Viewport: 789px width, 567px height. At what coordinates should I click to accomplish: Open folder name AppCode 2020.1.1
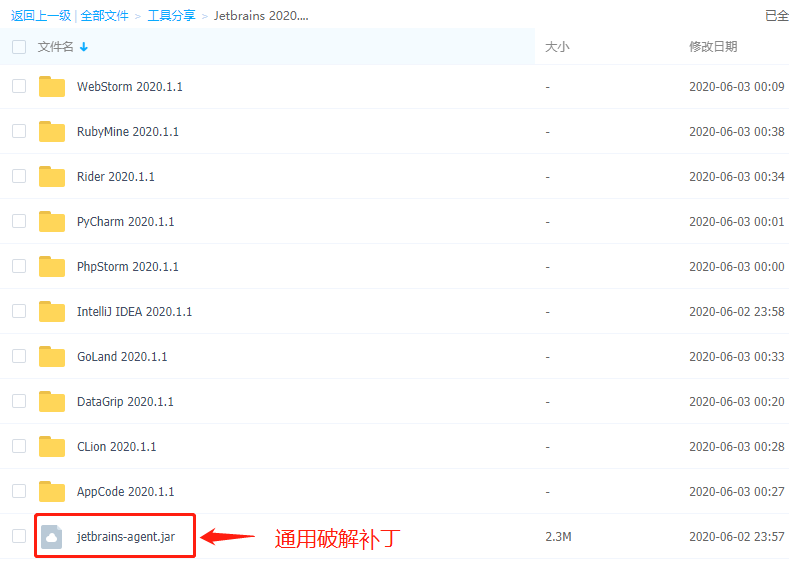(x=125, y=492)
